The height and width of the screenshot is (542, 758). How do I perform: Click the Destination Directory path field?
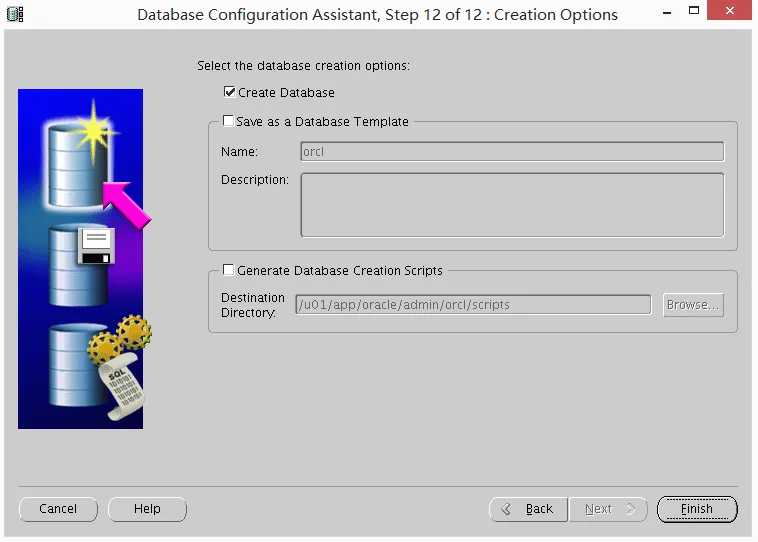473,305
